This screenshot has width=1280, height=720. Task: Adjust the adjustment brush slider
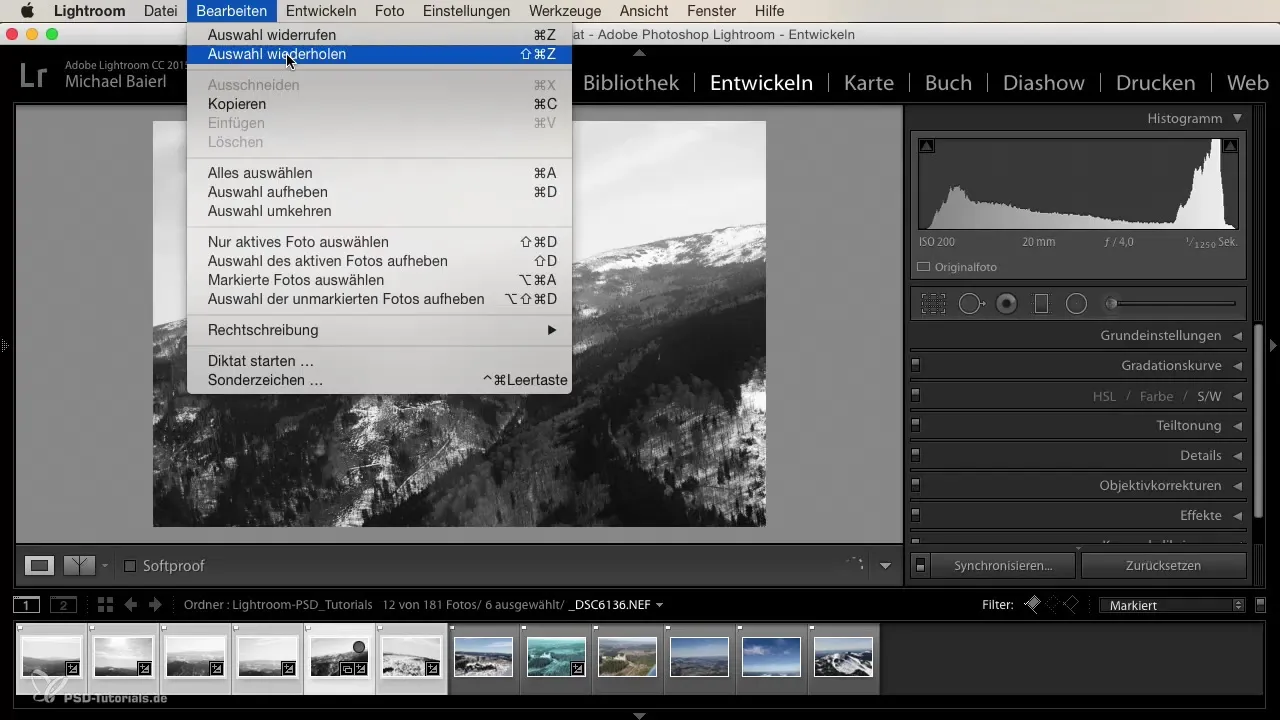1170,304
